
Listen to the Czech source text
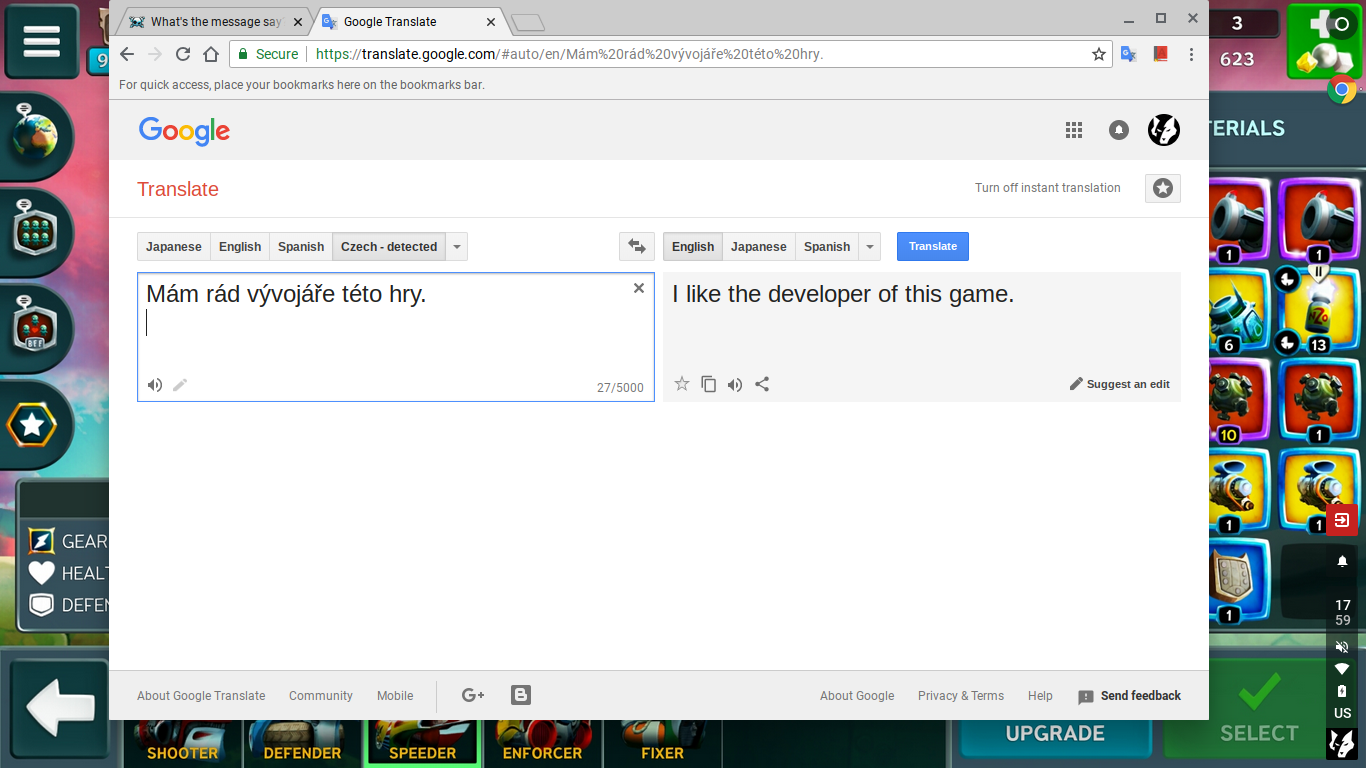155,385
